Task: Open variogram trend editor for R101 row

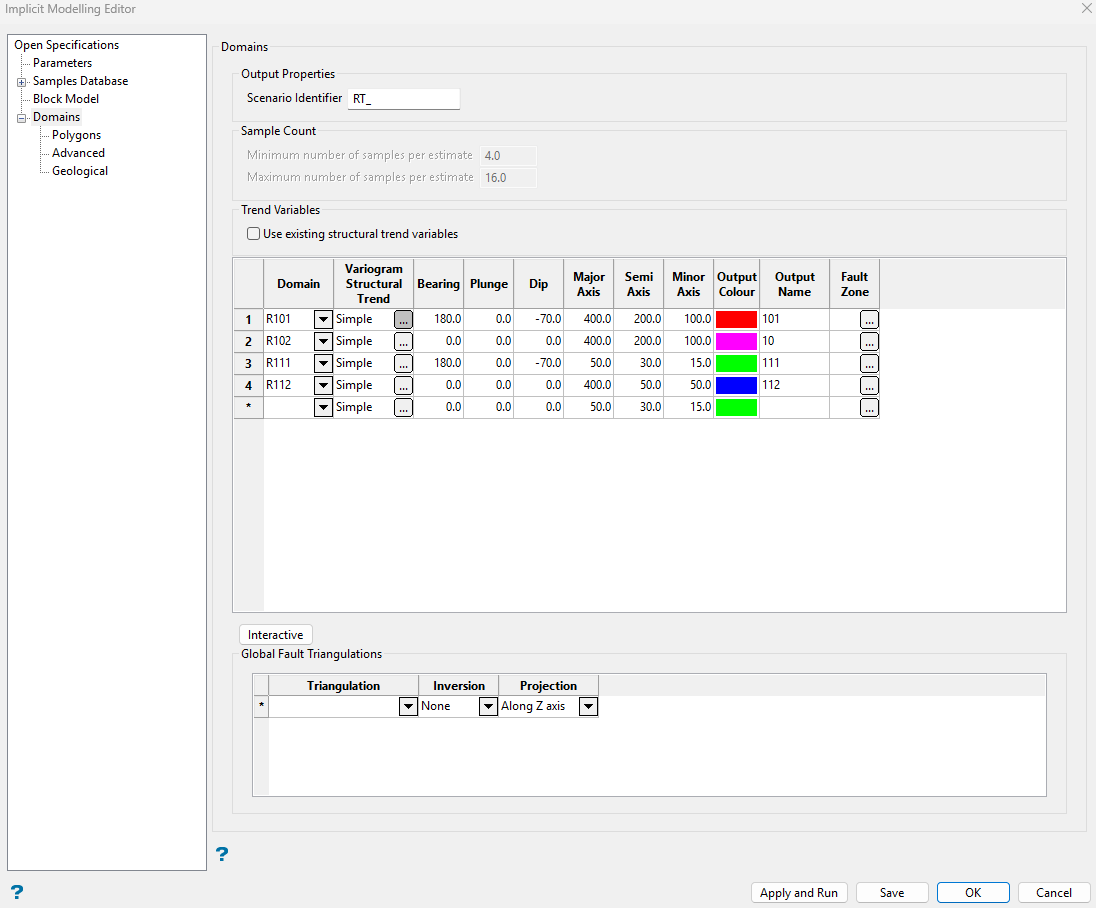Action: coord(403,319)
